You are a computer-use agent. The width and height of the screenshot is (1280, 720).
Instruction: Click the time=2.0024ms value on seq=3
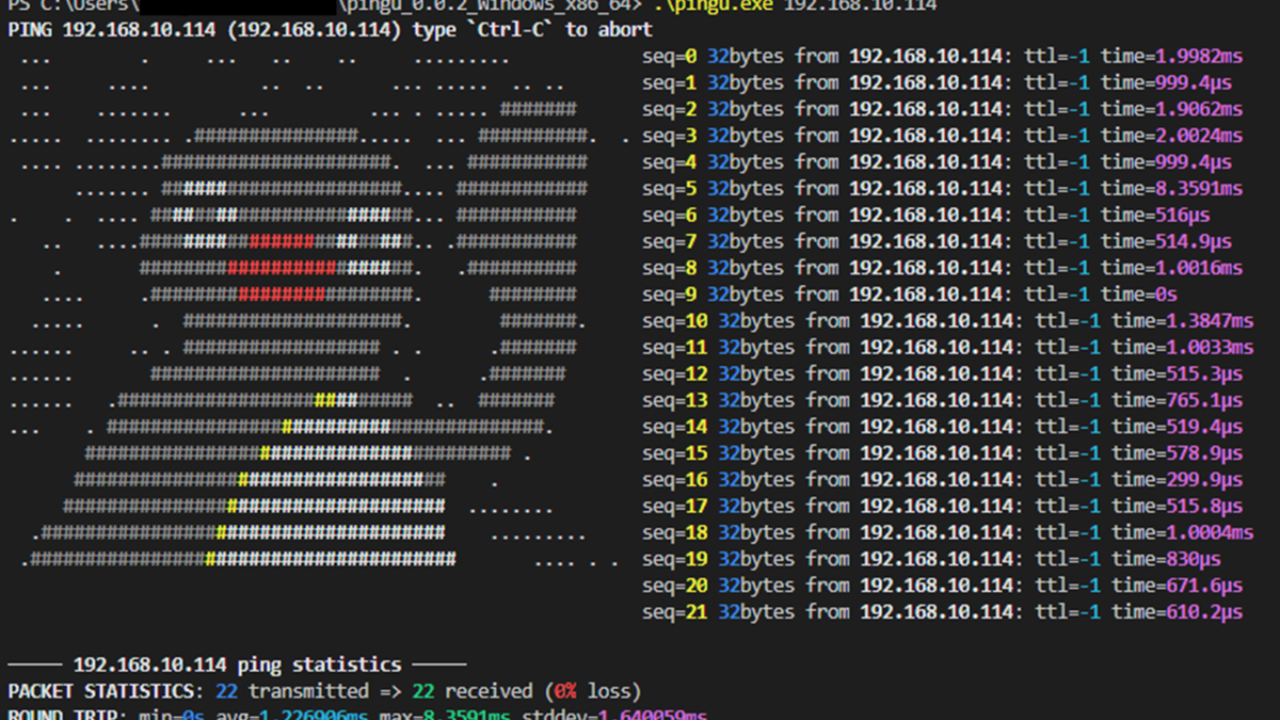coord(1171,135)
